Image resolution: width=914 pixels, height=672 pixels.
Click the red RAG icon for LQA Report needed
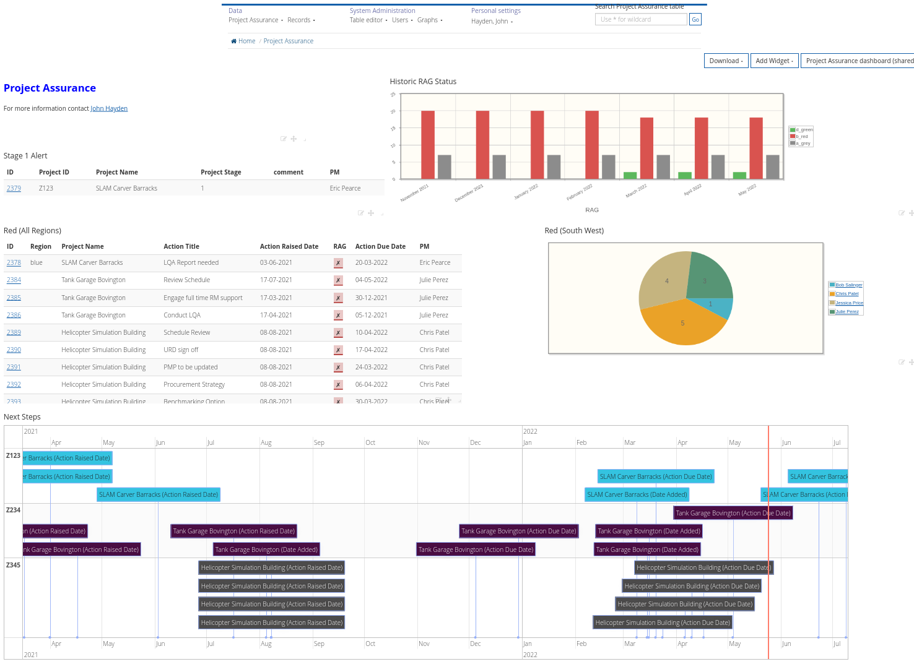pyautogui.click(x=338, y=263)
